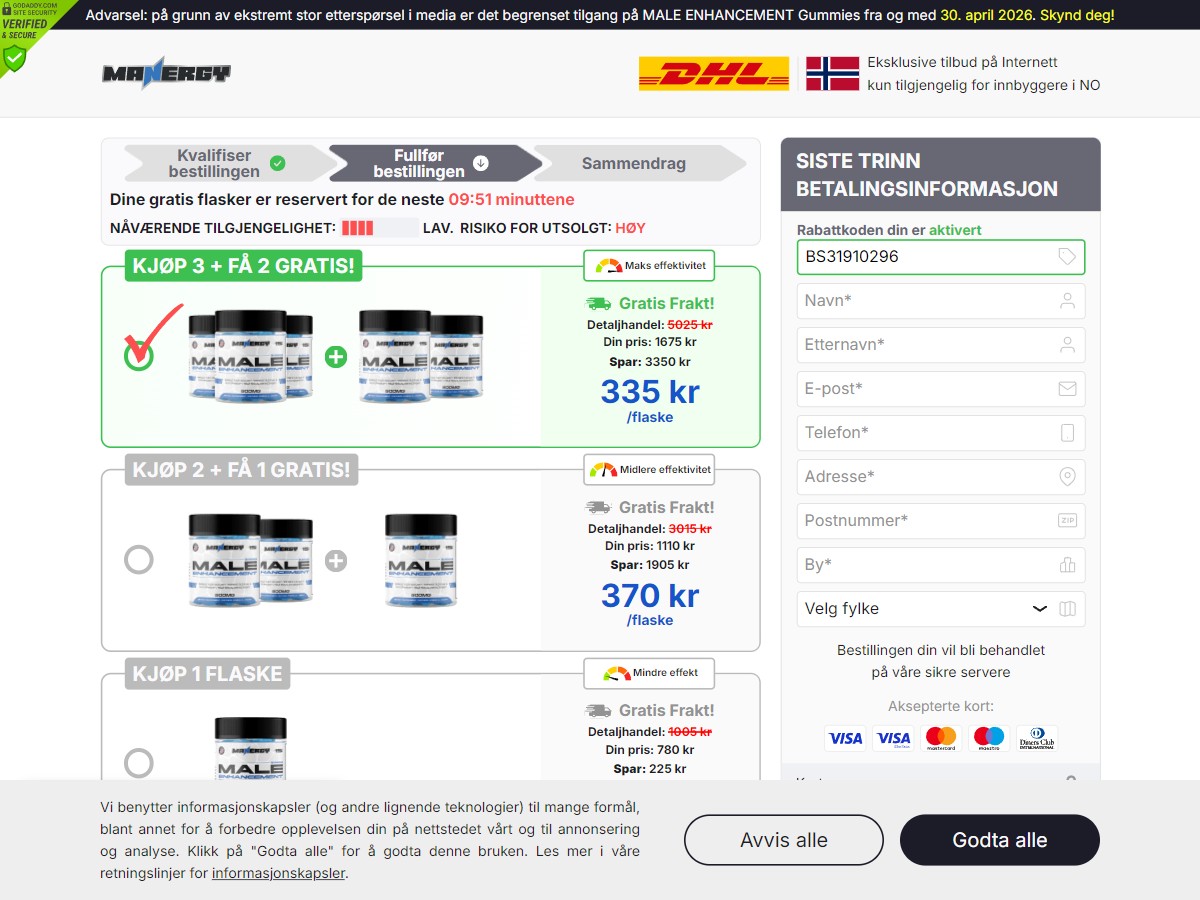Click the KJØP 2 + FÅ 1 GRATIS! banner

click(242, 470)
